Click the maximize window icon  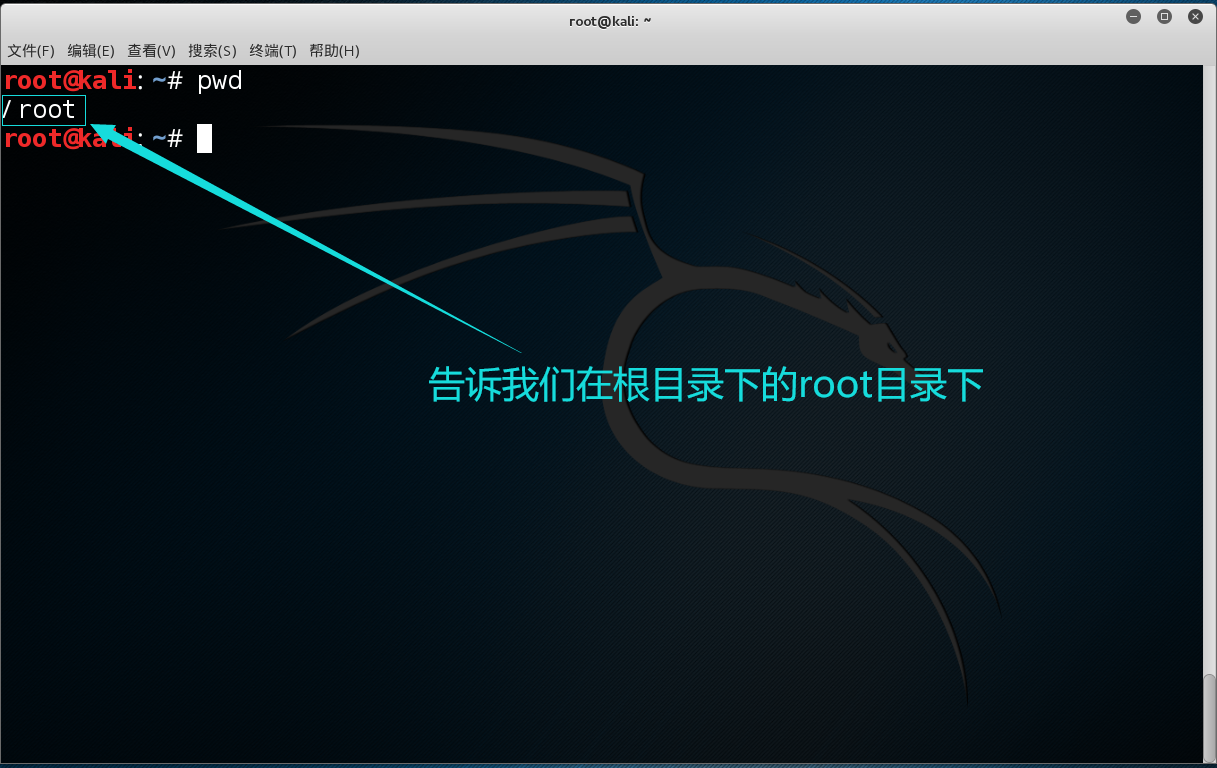pos(1163,16)
